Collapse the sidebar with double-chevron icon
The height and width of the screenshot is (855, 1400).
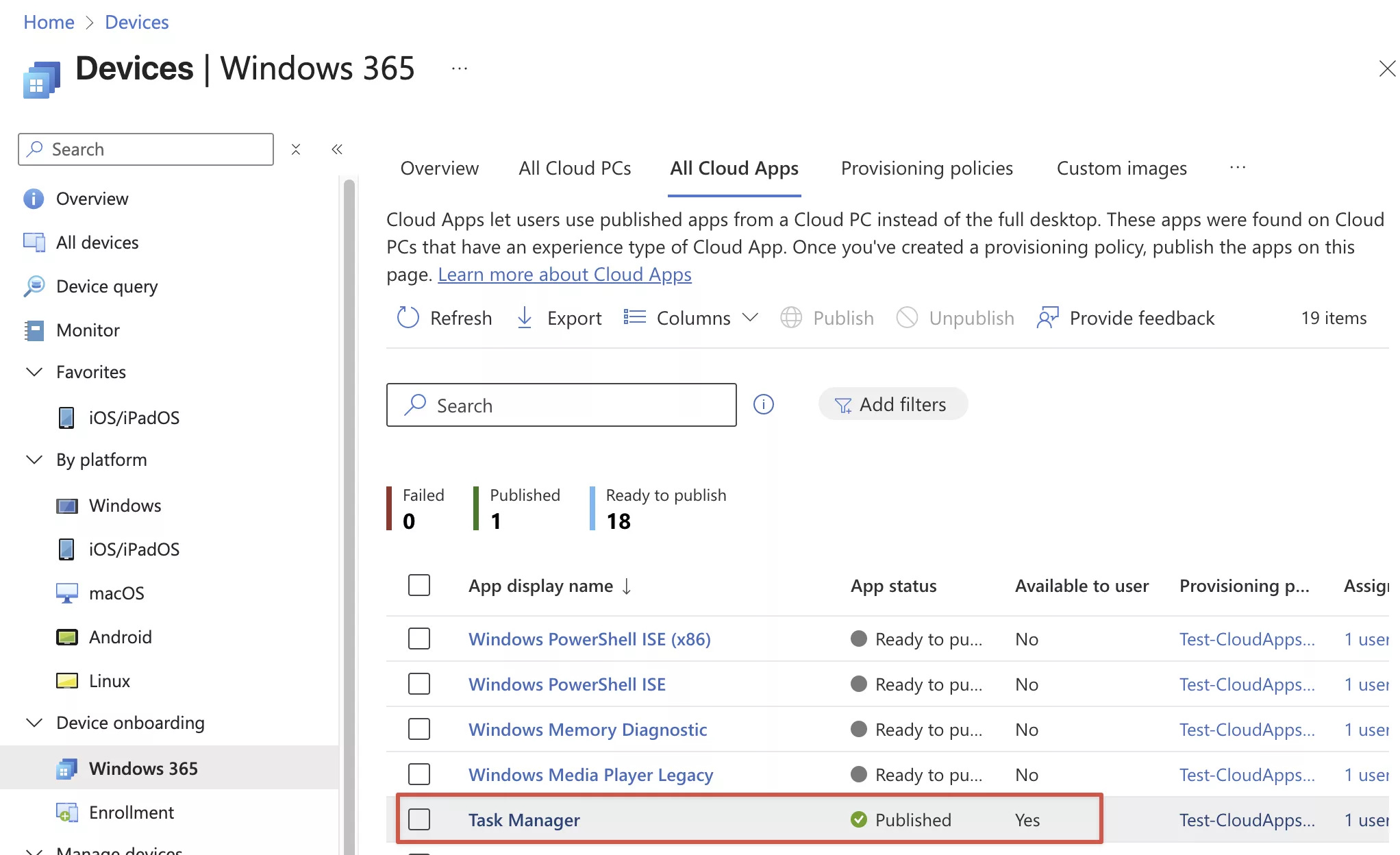coord(337,149)
